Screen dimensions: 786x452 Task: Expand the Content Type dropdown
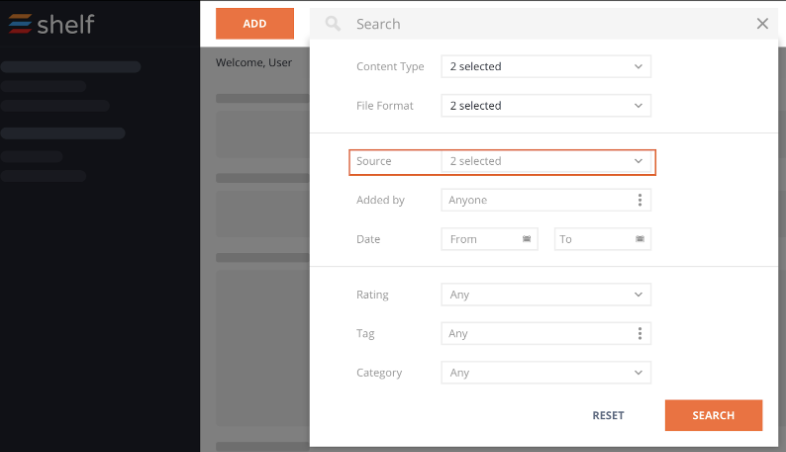coord(546,67)
